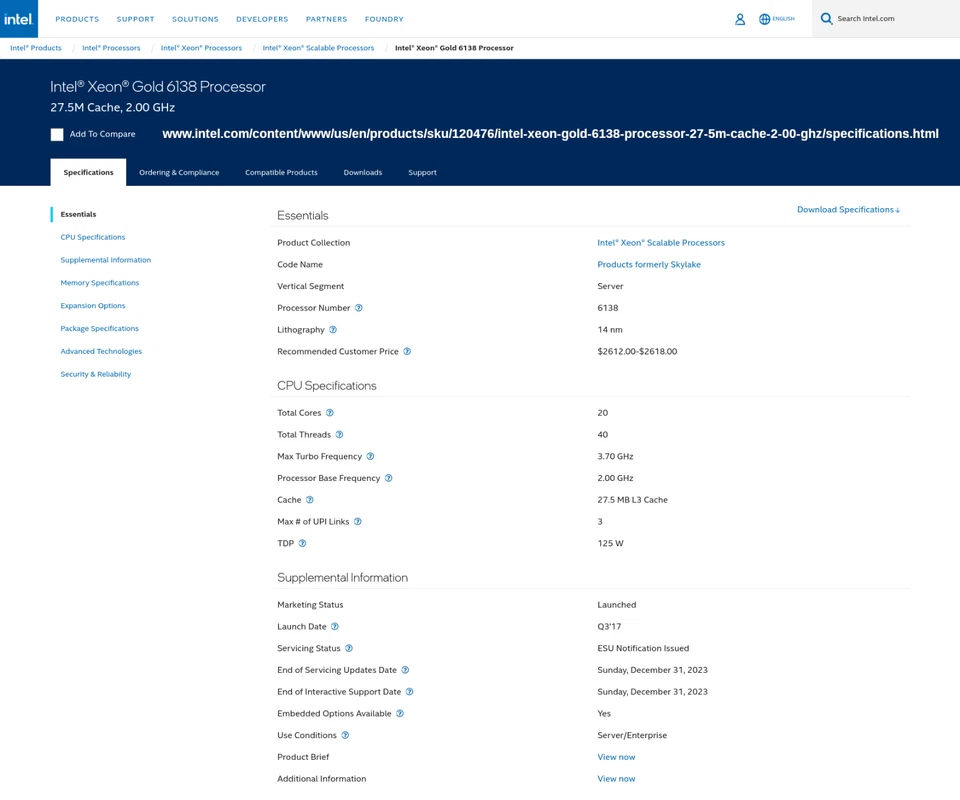The height and width of the screenshot is (800, 960).
Task: Click the search magnifier icon
Action: [x=827, y=19]
